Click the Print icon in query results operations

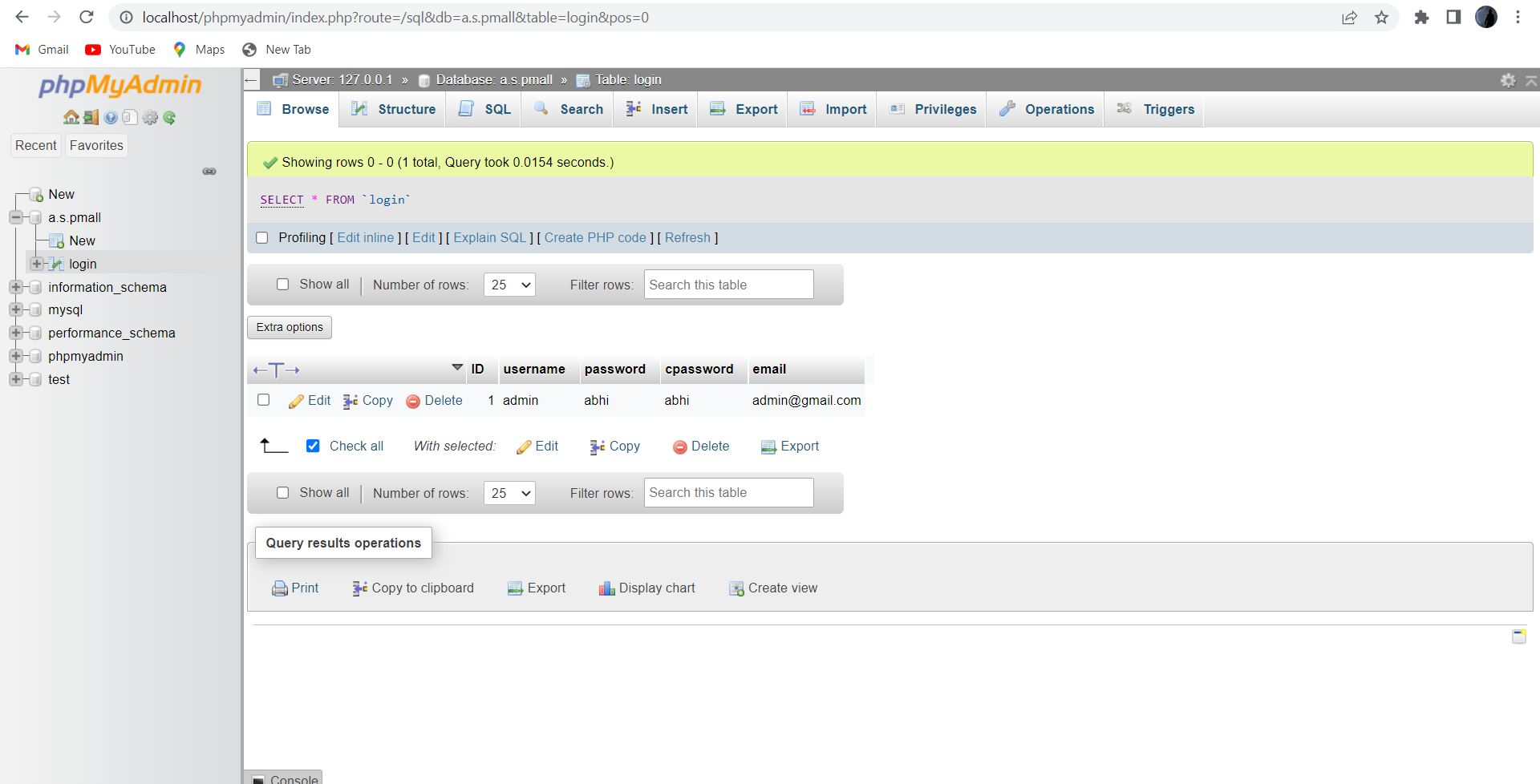pyautogui.click(x=279, y=588)
